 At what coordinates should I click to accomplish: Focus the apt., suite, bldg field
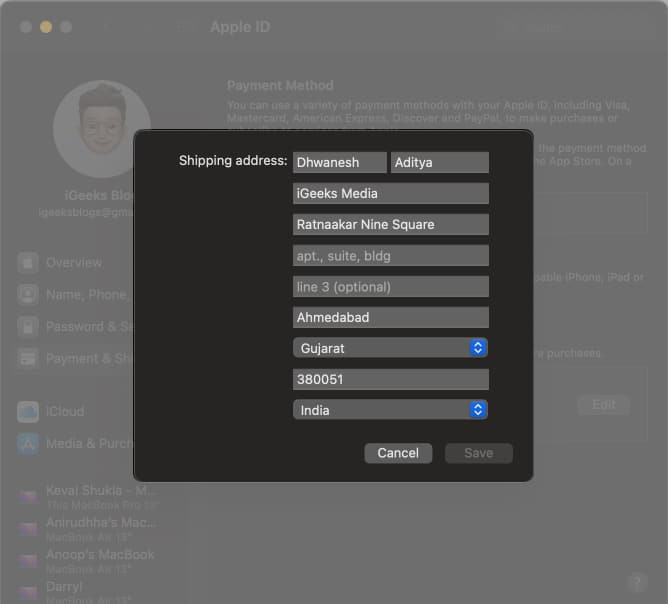pyautogui.click(x=391, y=256)
